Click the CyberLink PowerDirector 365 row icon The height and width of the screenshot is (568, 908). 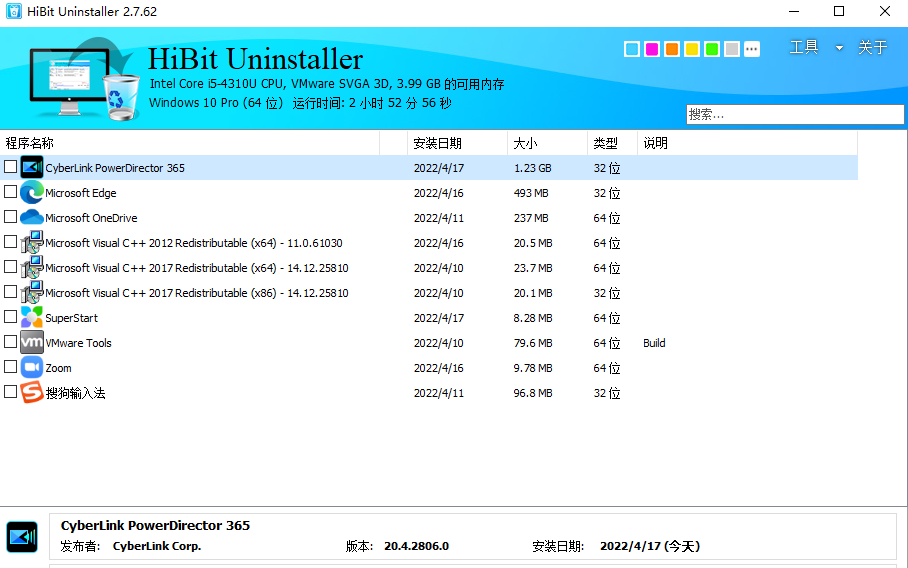click(x=32, y=167)
